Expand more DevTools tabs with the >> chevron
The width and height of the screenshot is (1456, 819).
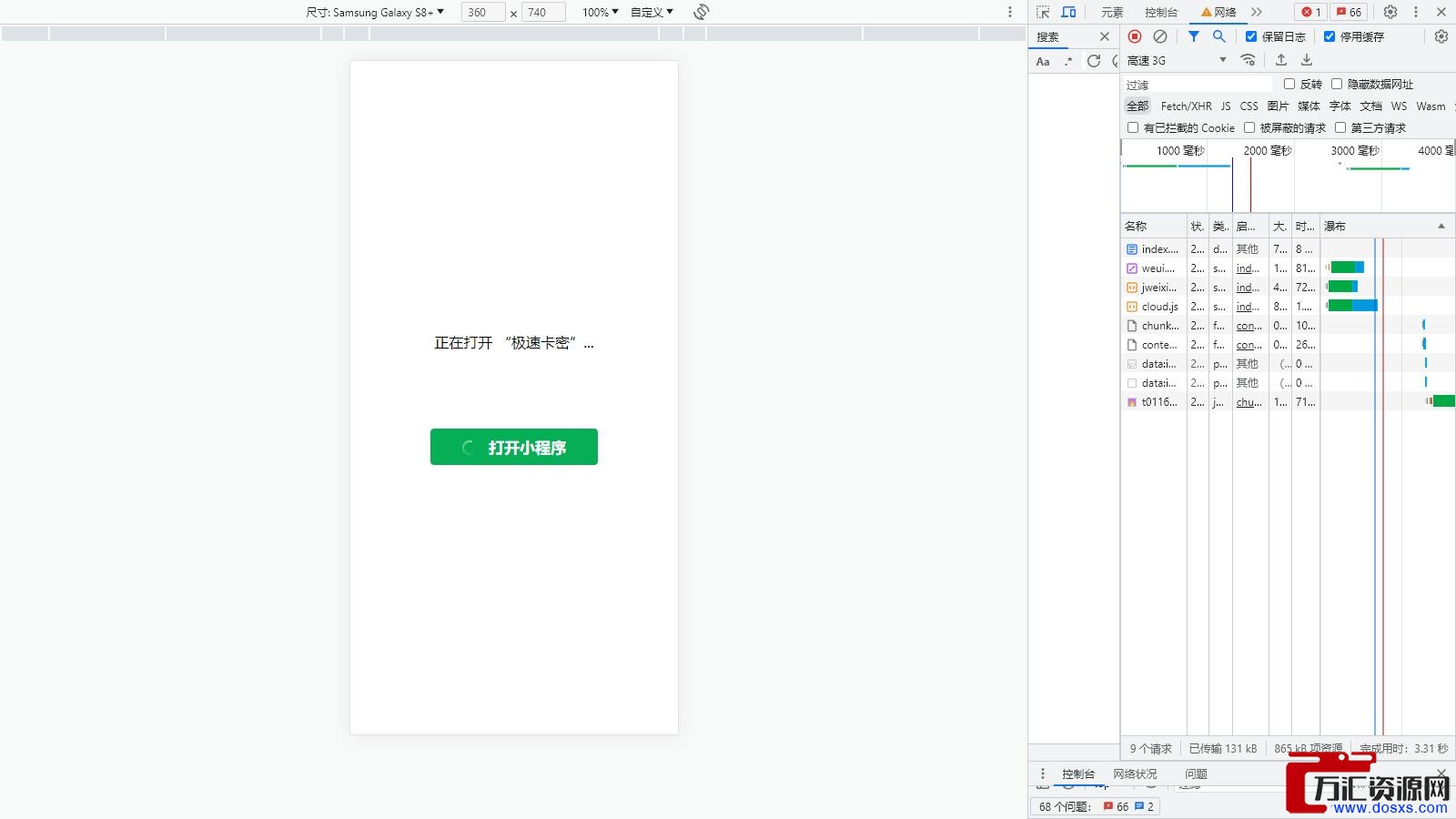(x=1257, y=12)
